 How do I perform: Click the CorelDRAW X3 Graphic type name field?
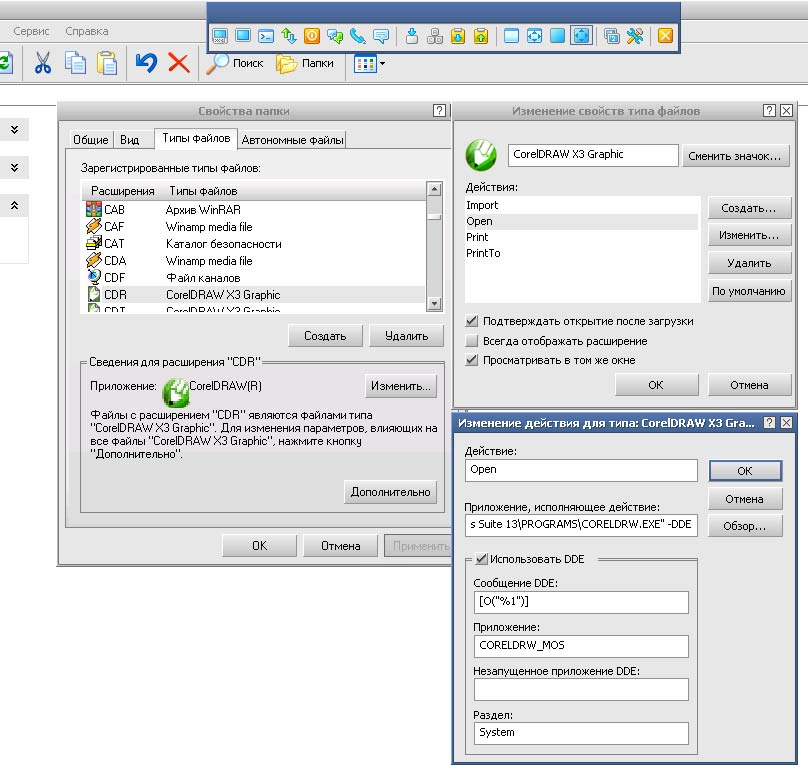point(593,155)
